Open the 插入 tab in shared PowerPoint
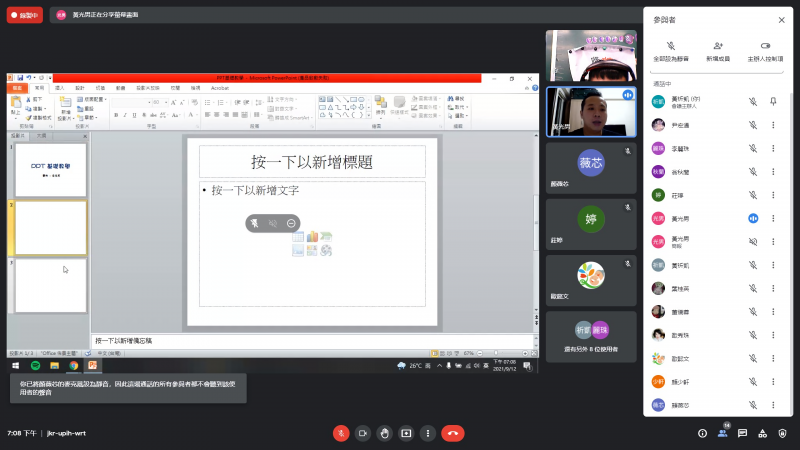The width and height of the screenshot is (800, 450). pos(60,88)
